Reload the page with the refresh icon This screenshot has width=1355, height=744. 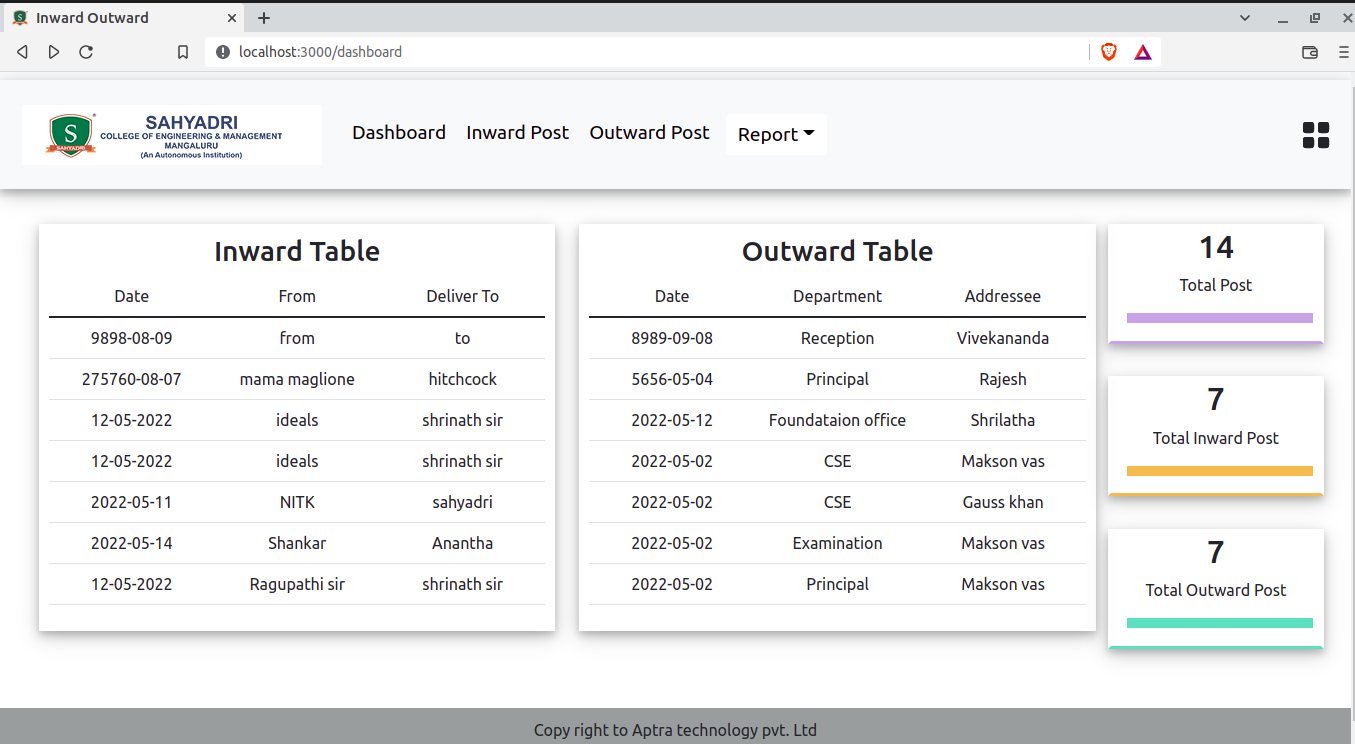[86, 52]
